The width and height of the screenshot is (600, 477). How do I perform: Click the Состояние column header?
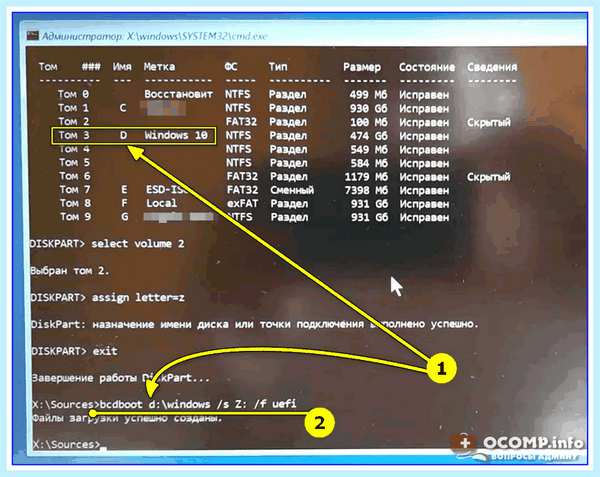427,67
